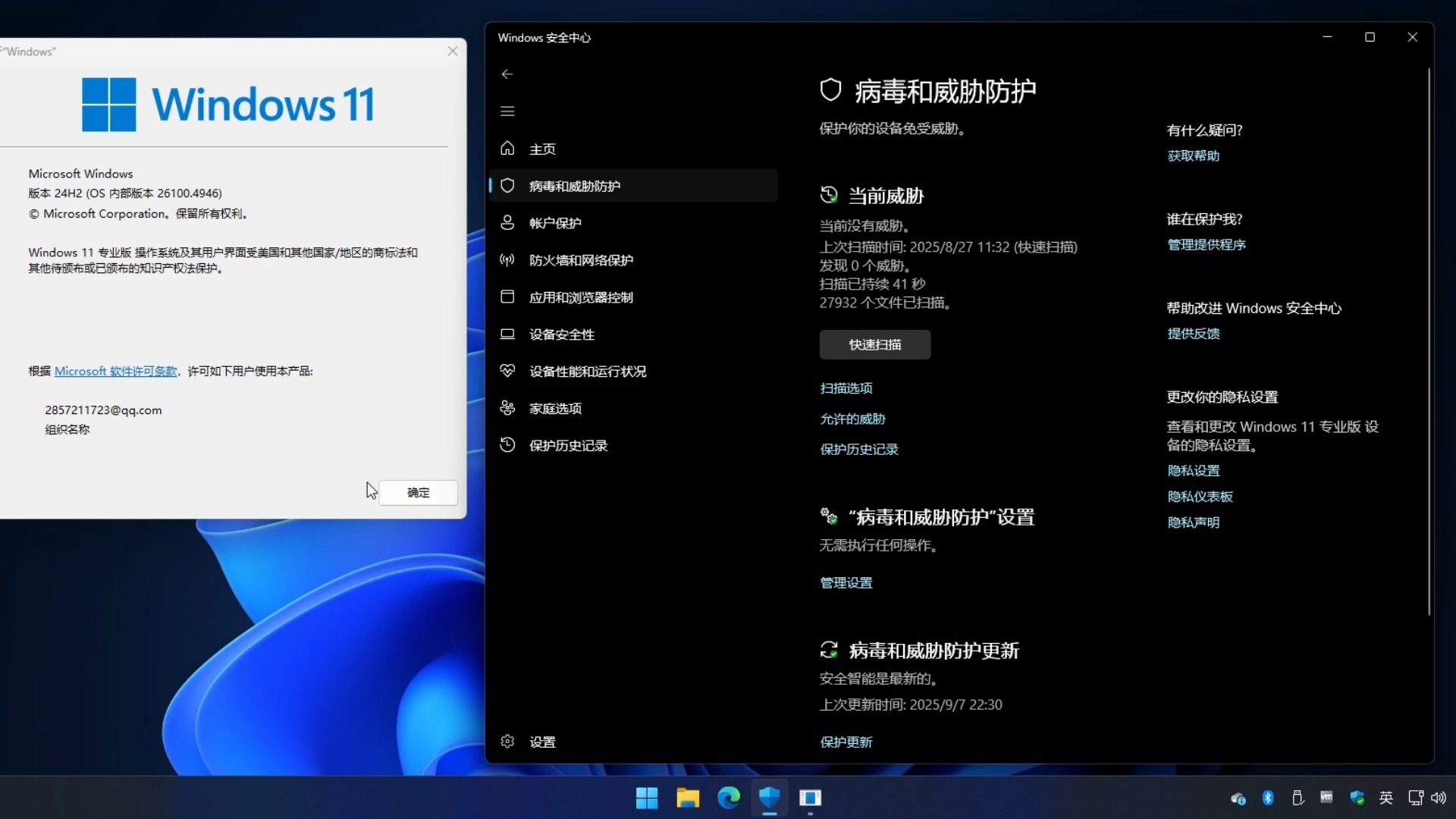Viewport: 1456px width, 819px height.
Task: Open 保护历史记录 in the sidebar
Action: [x=633, y=446]
